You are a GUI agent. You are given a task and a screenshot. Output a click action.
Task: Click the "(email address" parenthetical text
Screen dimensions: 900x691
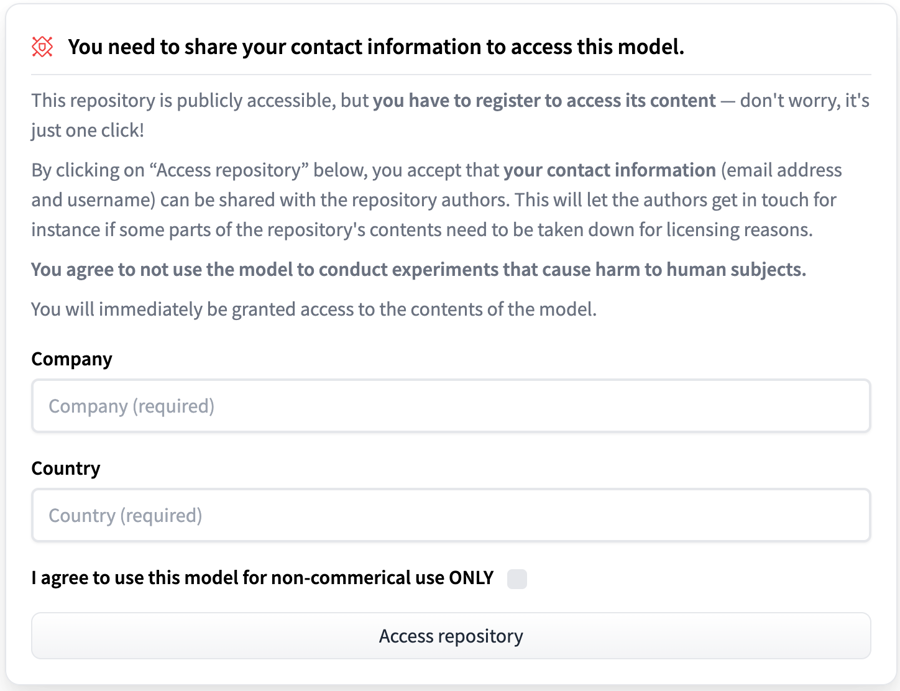pos(782,170)
